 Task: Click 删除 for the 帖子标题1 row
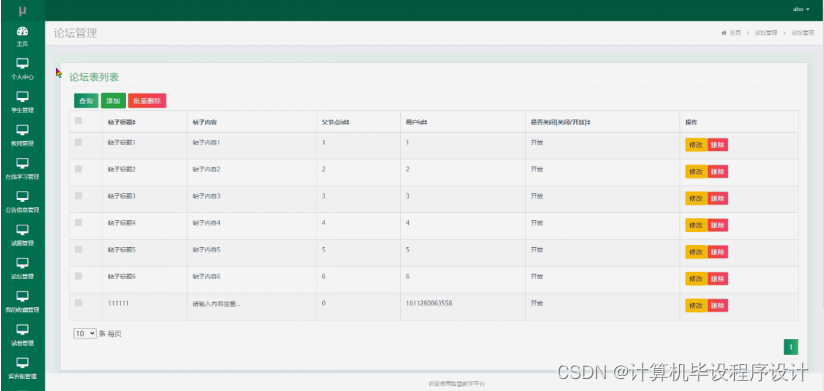(717, 145)
